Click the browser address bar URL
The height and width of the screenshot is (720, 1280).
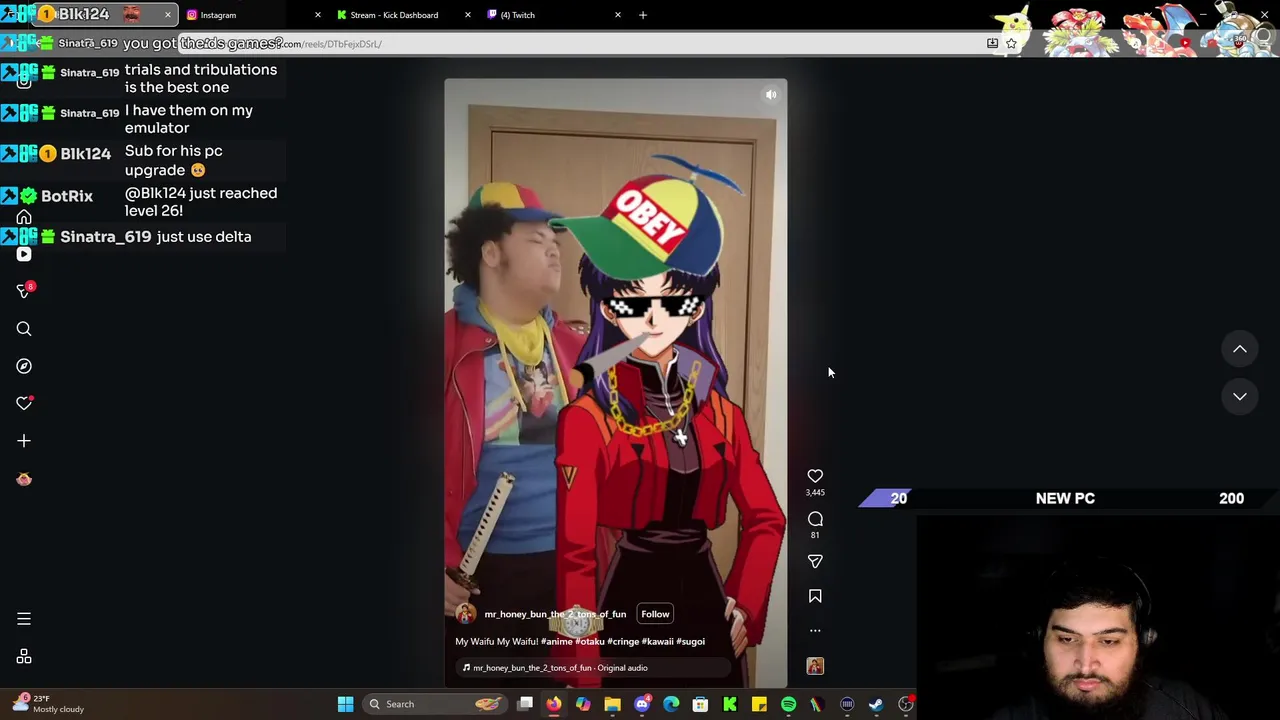click(x=330, y=44)
